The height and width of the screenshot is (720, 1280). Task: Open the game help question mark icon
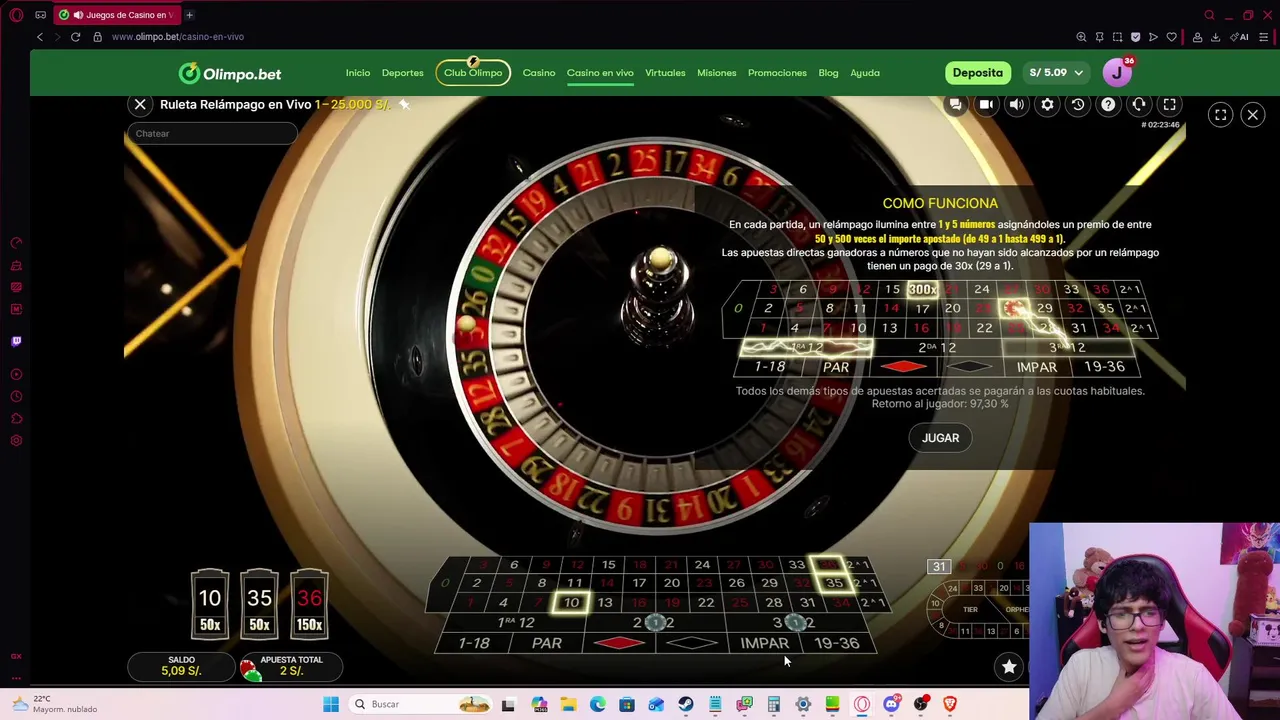click(1108, 104)
